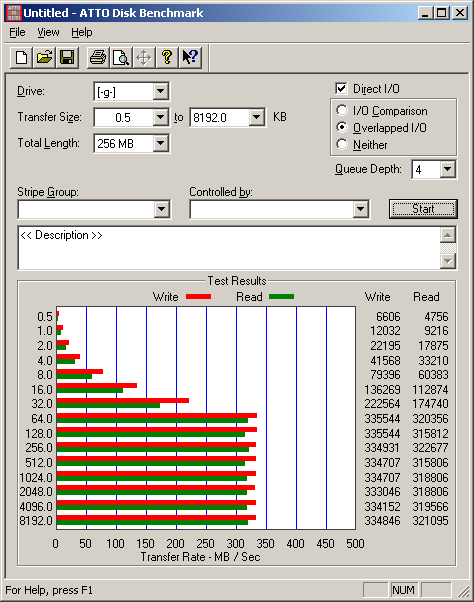474x602 pixels.
Task: Click the ATTO application icon in title bar
Action: tap(14, 13)
